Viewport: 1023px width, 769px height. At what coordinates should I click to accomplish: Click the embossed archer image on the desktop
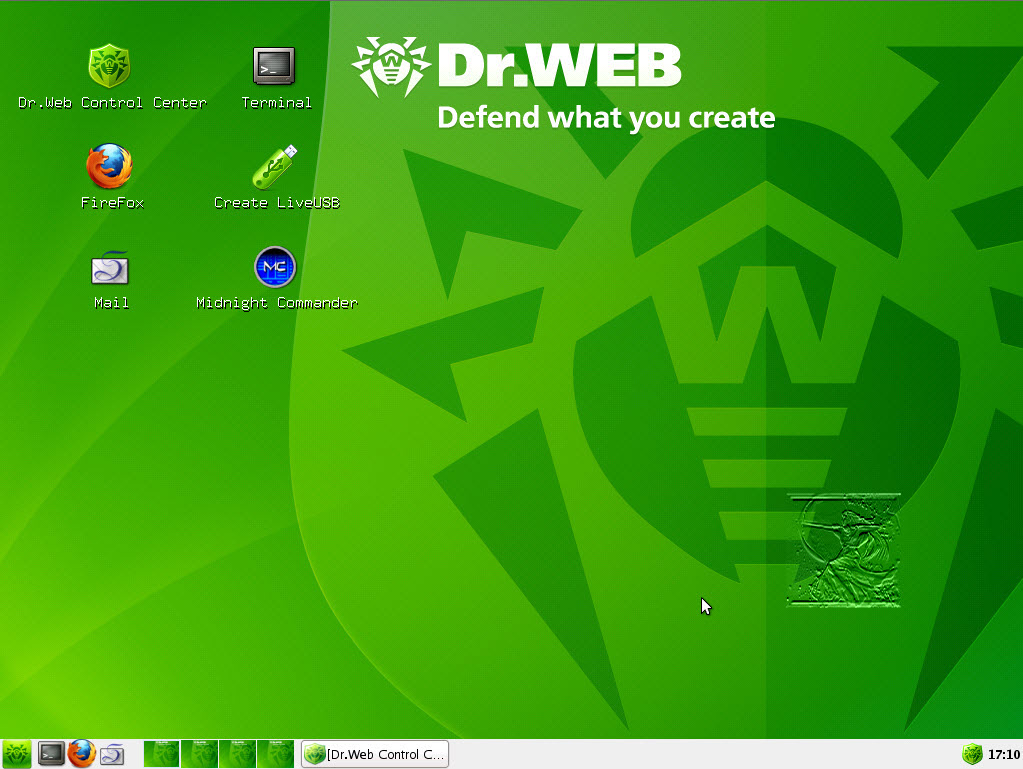(844, 550)
